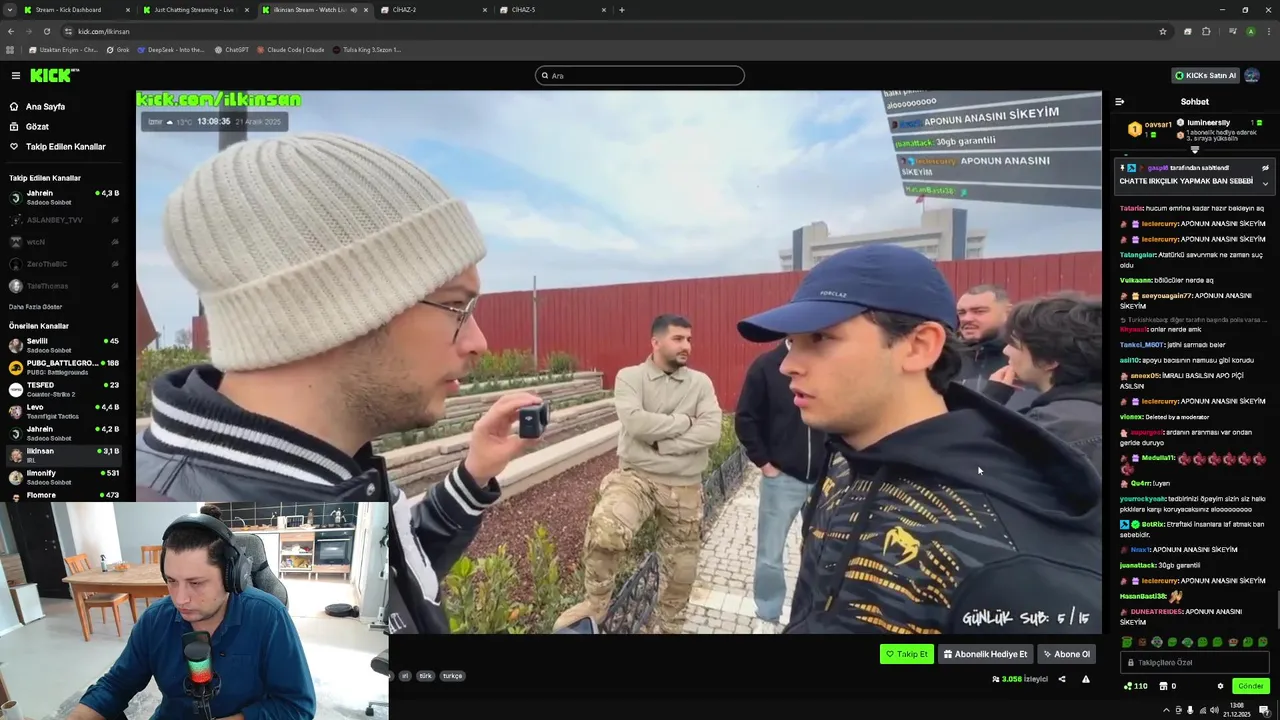Viewport: 1280px width, 720px height.
Task: Open Takip Edilen Kanallar page
Action: click(x=65, y=146)
